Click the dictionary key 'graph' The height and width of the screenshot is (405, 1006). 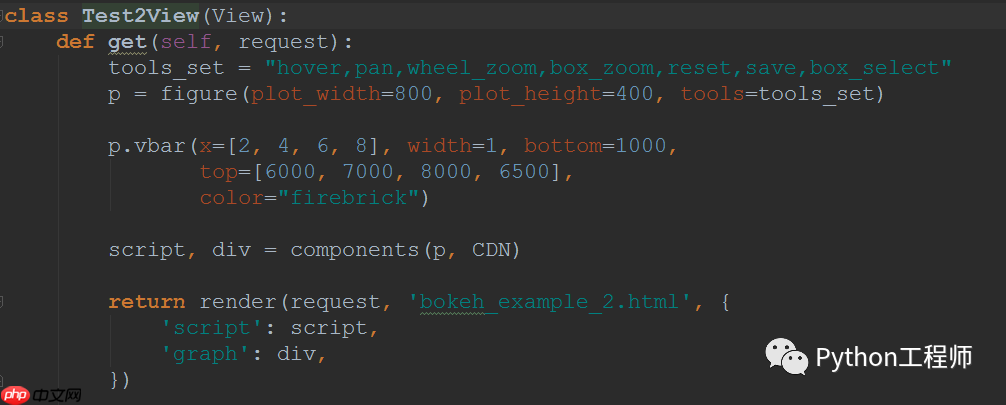pyautogui.click(x=205, y=355)
